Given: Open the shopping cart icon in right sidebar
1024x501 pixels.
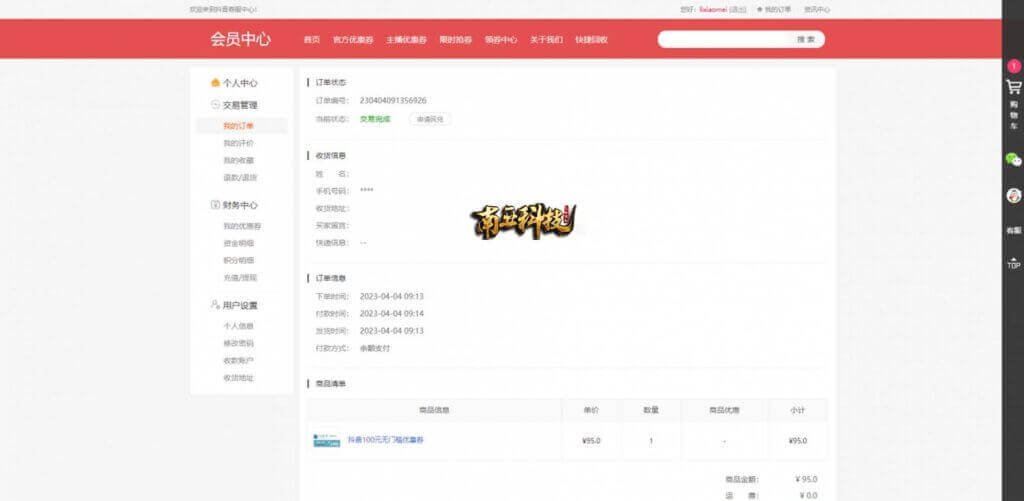Looking at the screenshot, I should [1013, 88].
